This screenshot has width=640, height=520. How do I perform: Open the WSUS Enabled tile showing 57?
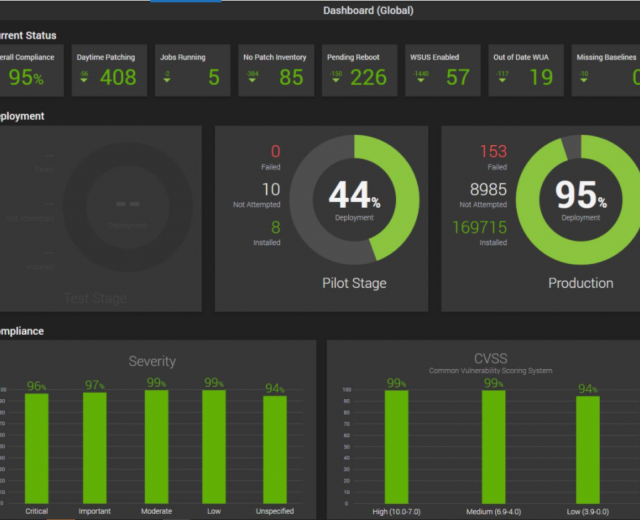442,71
